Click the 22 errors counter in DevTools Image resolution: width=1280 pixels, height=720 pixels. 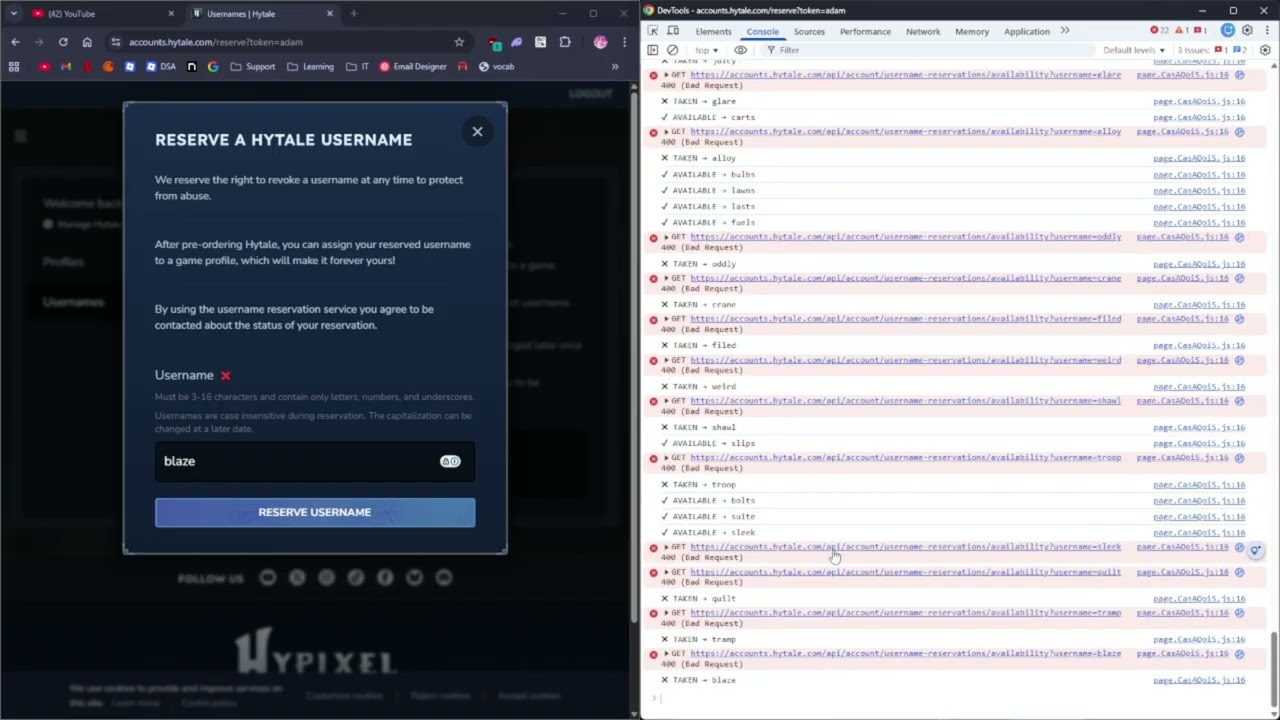[1160, 31]
